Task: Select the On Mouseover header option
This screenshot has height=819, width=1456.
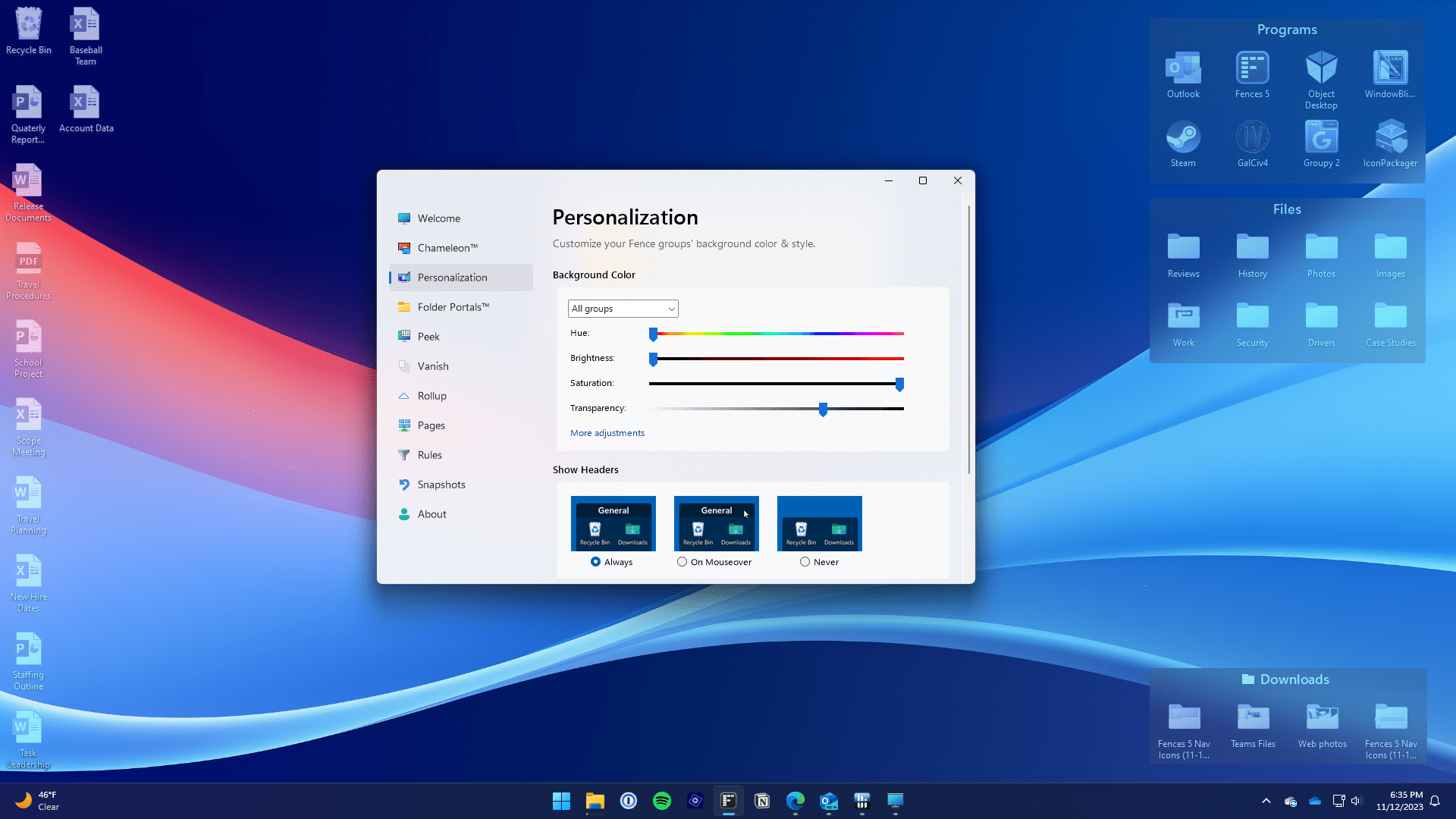Action: click(682, 562)
